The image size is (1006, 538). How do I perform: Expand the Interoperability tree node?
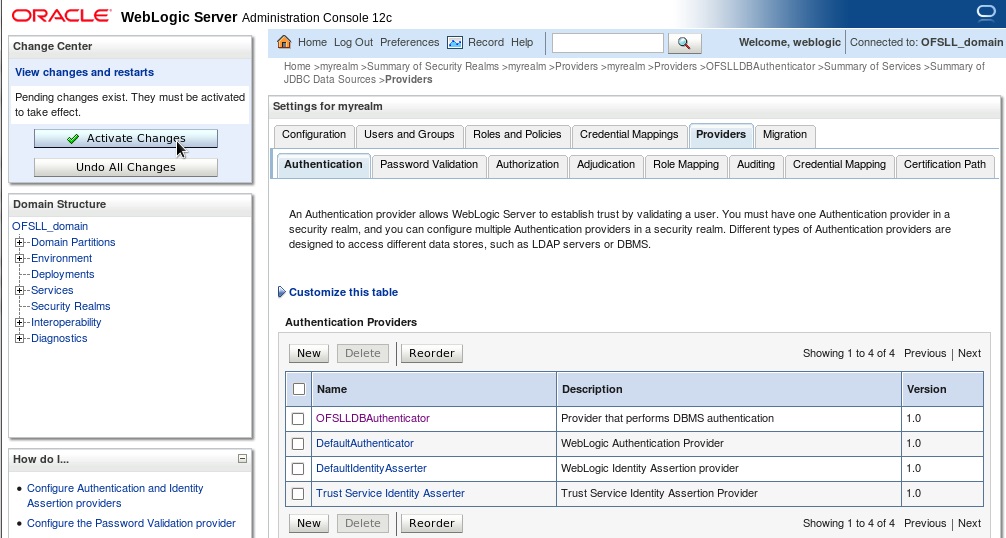(x=19, y=323)
